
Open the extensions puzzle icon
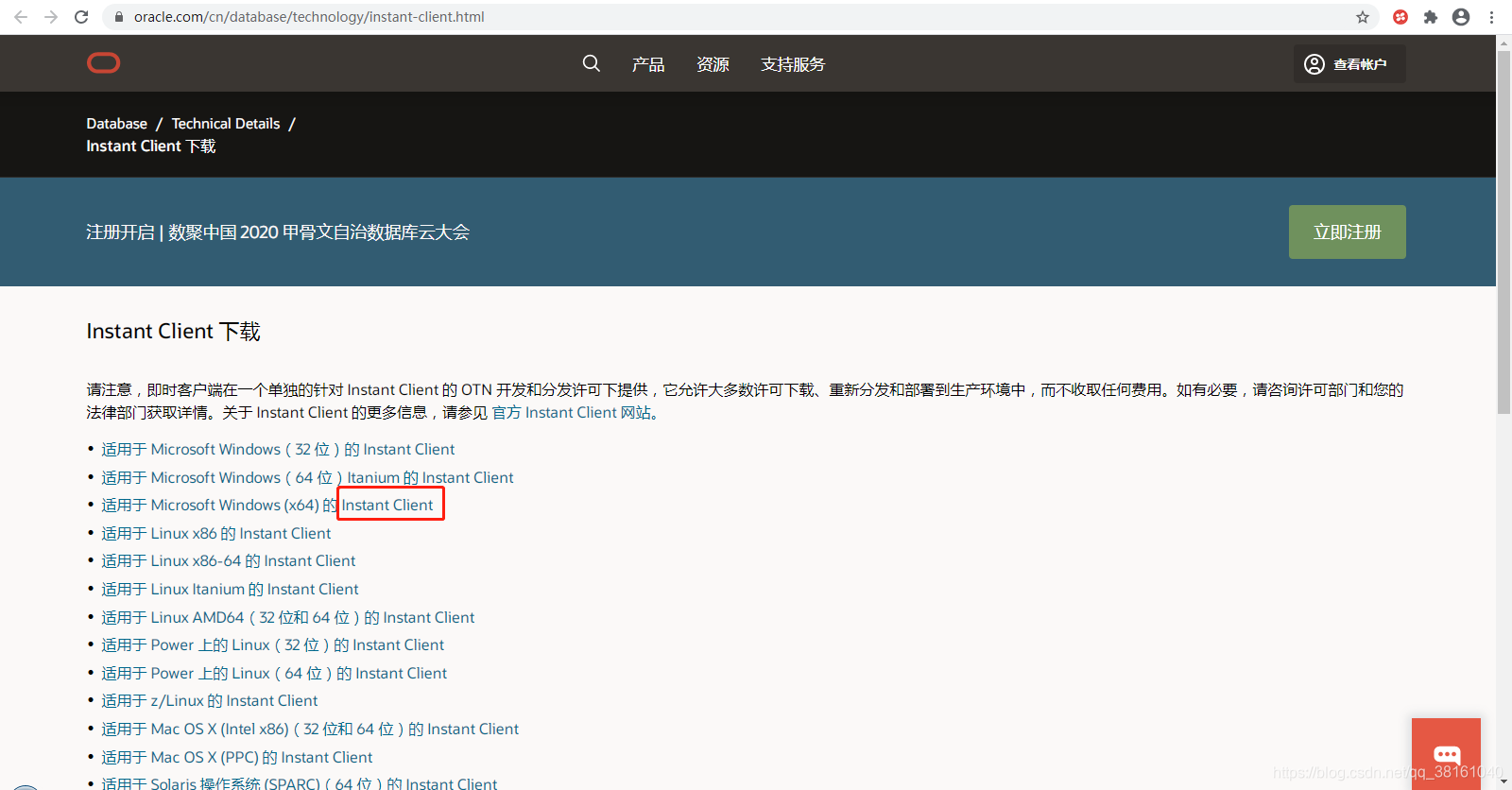tap(1431, 17)
